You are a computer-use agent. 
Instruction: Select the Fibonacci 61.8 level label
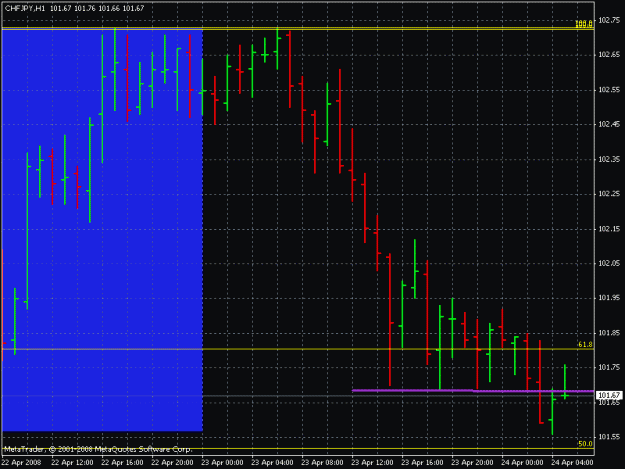(x=585, y=345)
